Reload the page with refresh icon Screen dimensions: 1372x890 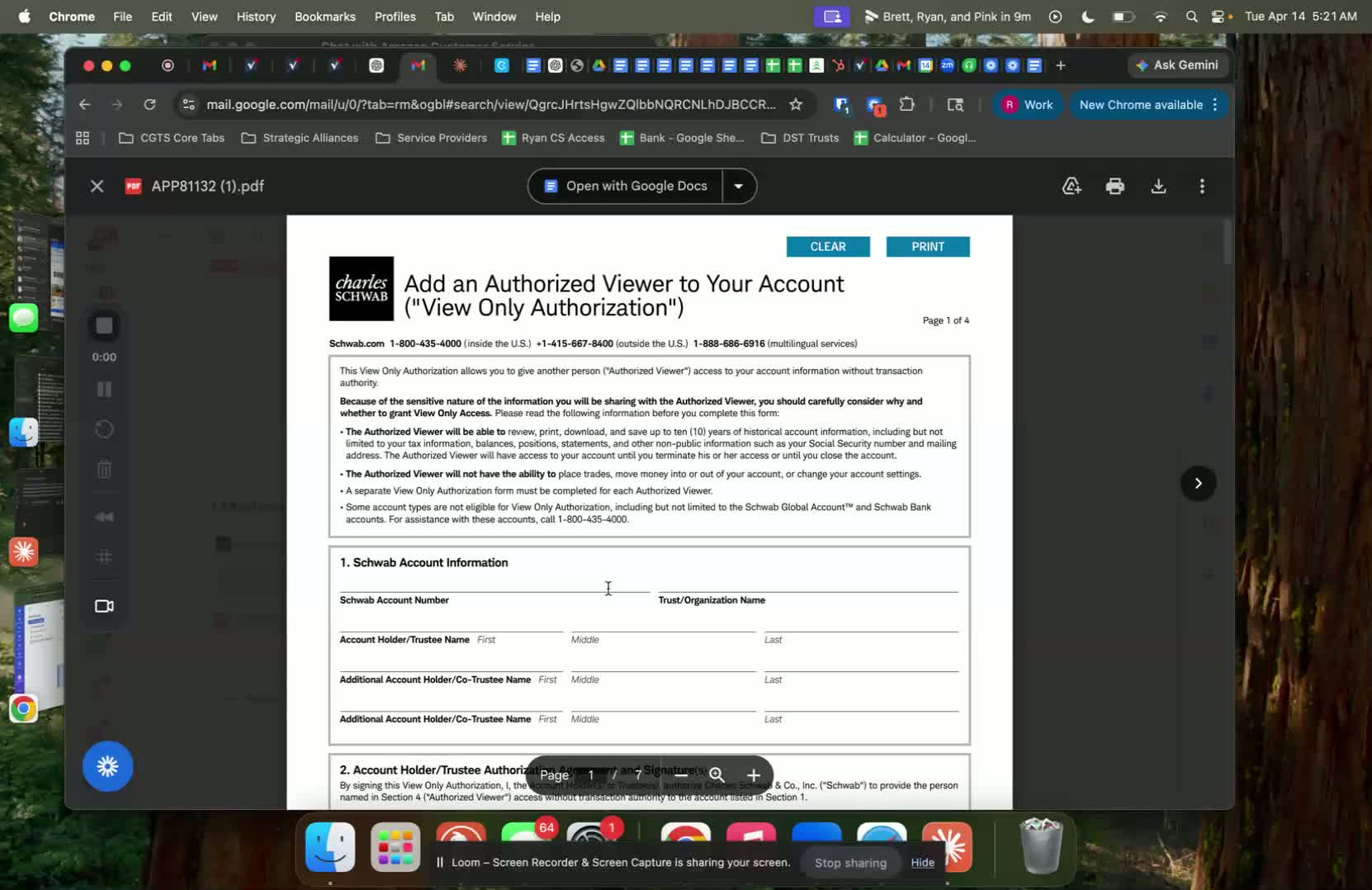pos(149,105)
